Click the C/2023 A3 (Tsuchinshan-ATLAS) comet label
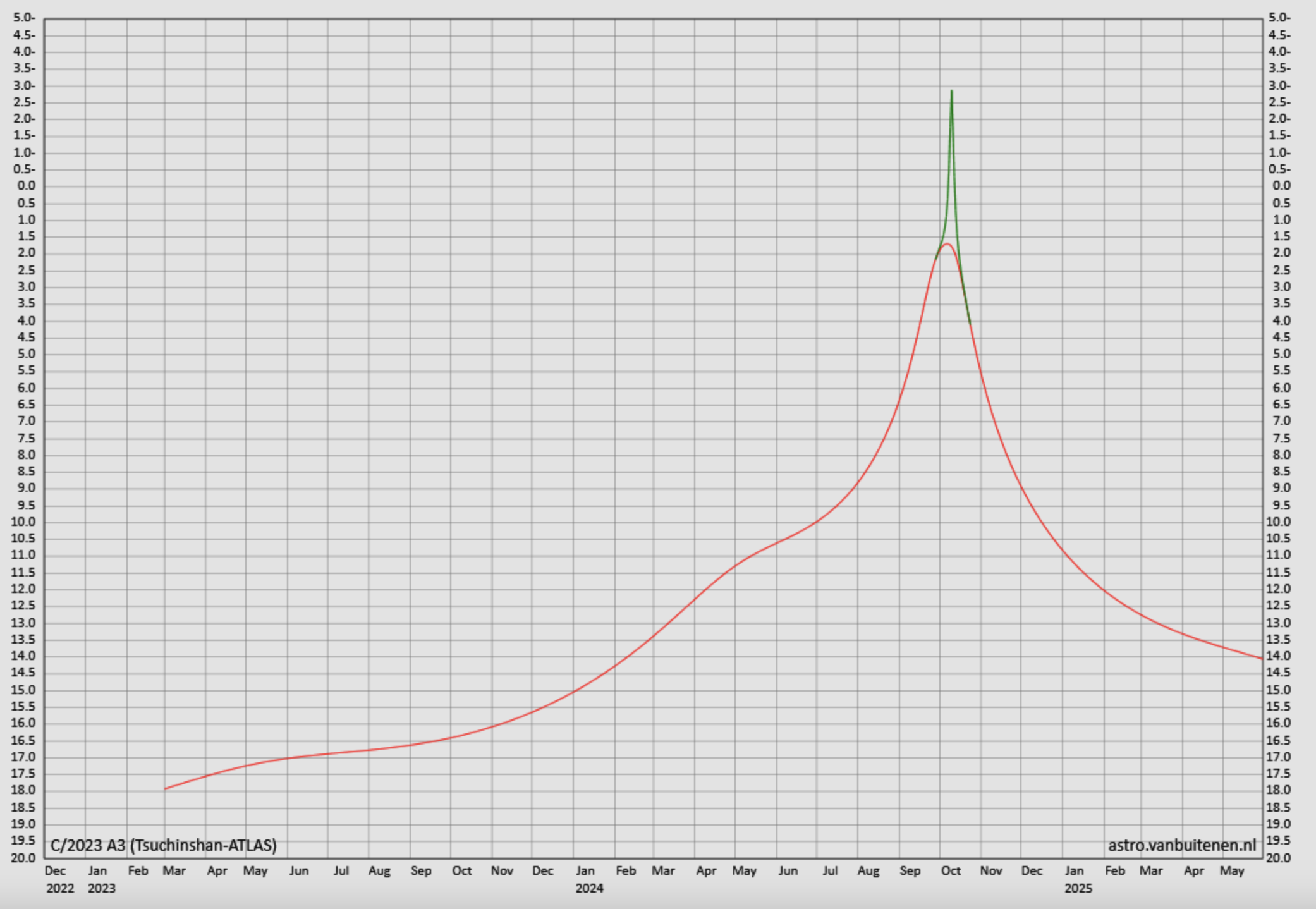The image size is (1316, 909). point(163,845)
